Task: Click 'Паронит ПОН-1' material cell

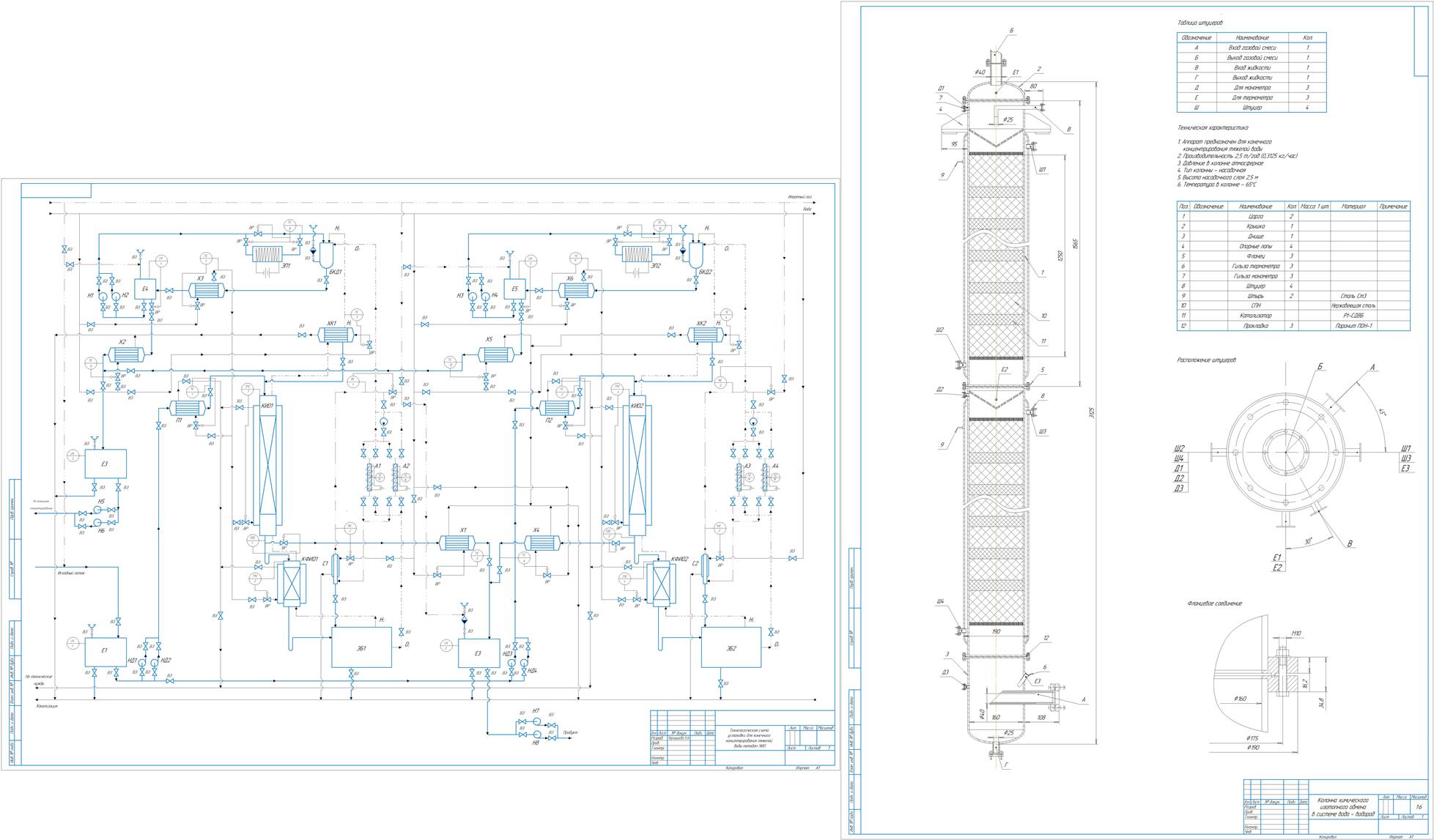Action: tap(1354, 326)
